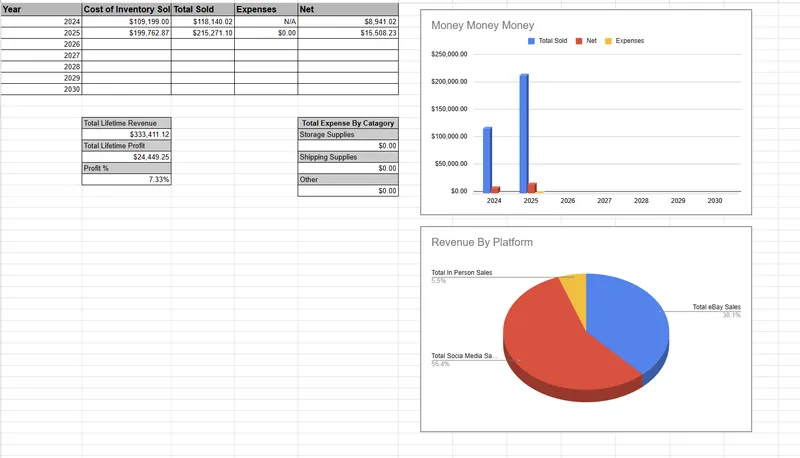Select the Year column header cell
This screenshot has height=458, width=800.
(x=41, y=9)
